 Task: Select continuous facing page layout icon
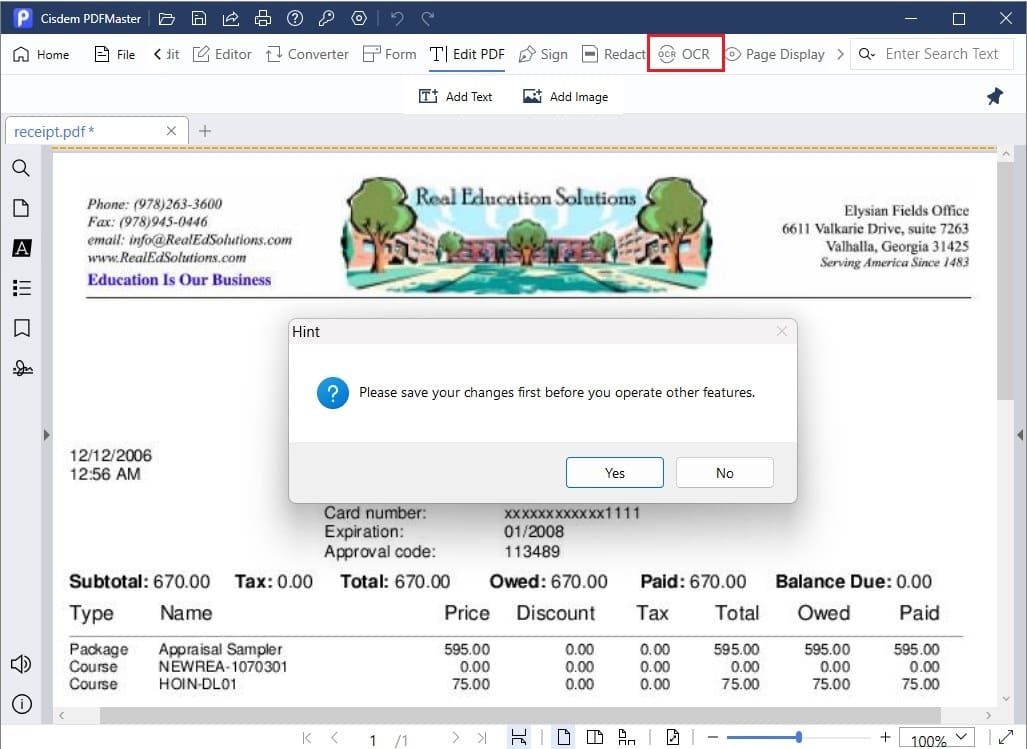627,737
